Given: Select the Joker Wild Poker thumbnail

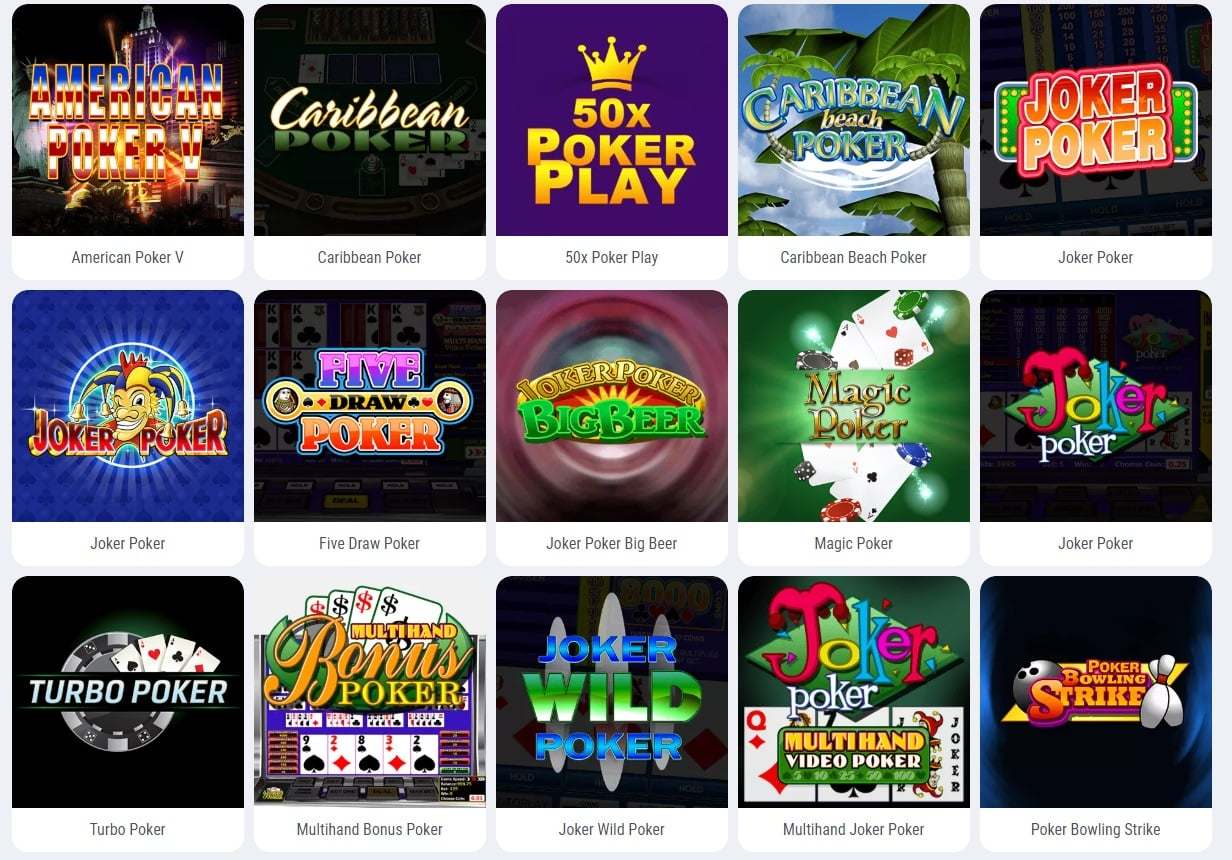Looking at the screenshot, I should tap(612, 692).
